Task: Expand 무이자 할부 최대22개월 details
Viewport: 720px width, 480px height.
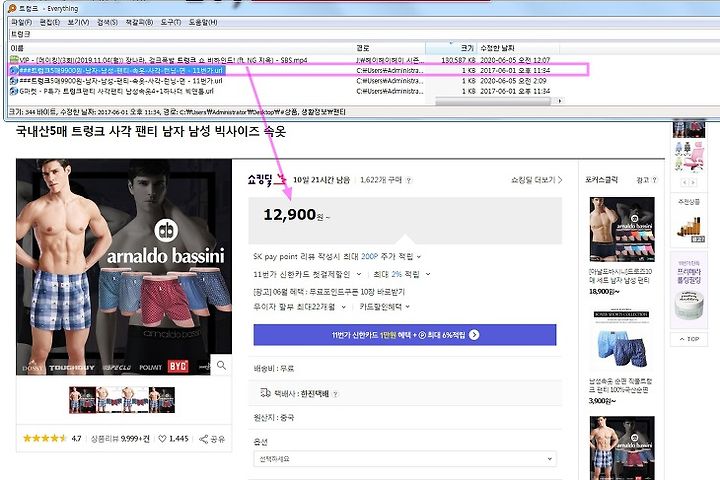Action: click(343, 307)
